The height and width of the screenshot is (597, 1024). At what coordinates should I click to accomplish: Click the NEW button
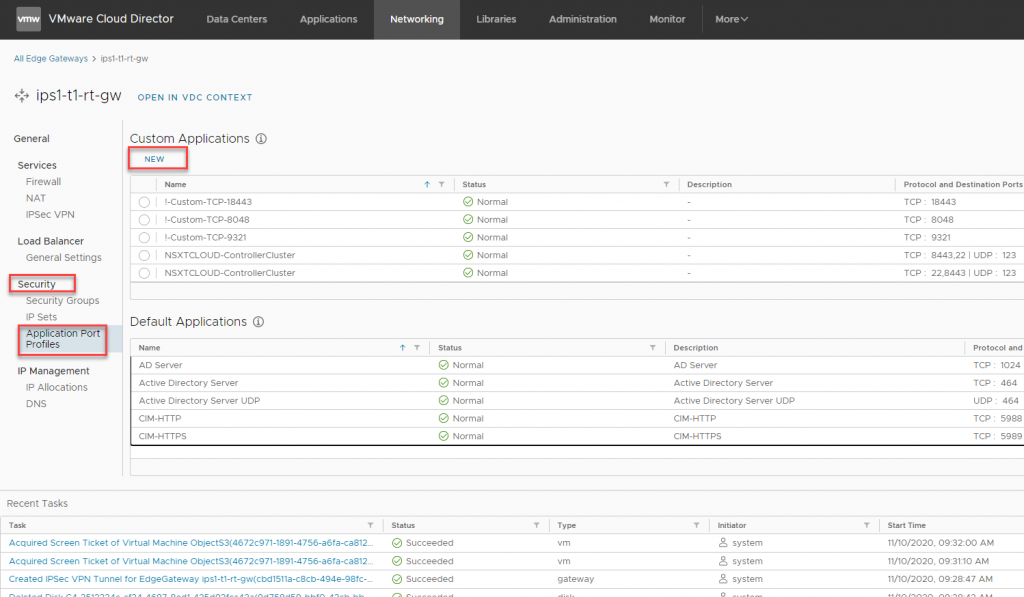[x=154, y=159]
